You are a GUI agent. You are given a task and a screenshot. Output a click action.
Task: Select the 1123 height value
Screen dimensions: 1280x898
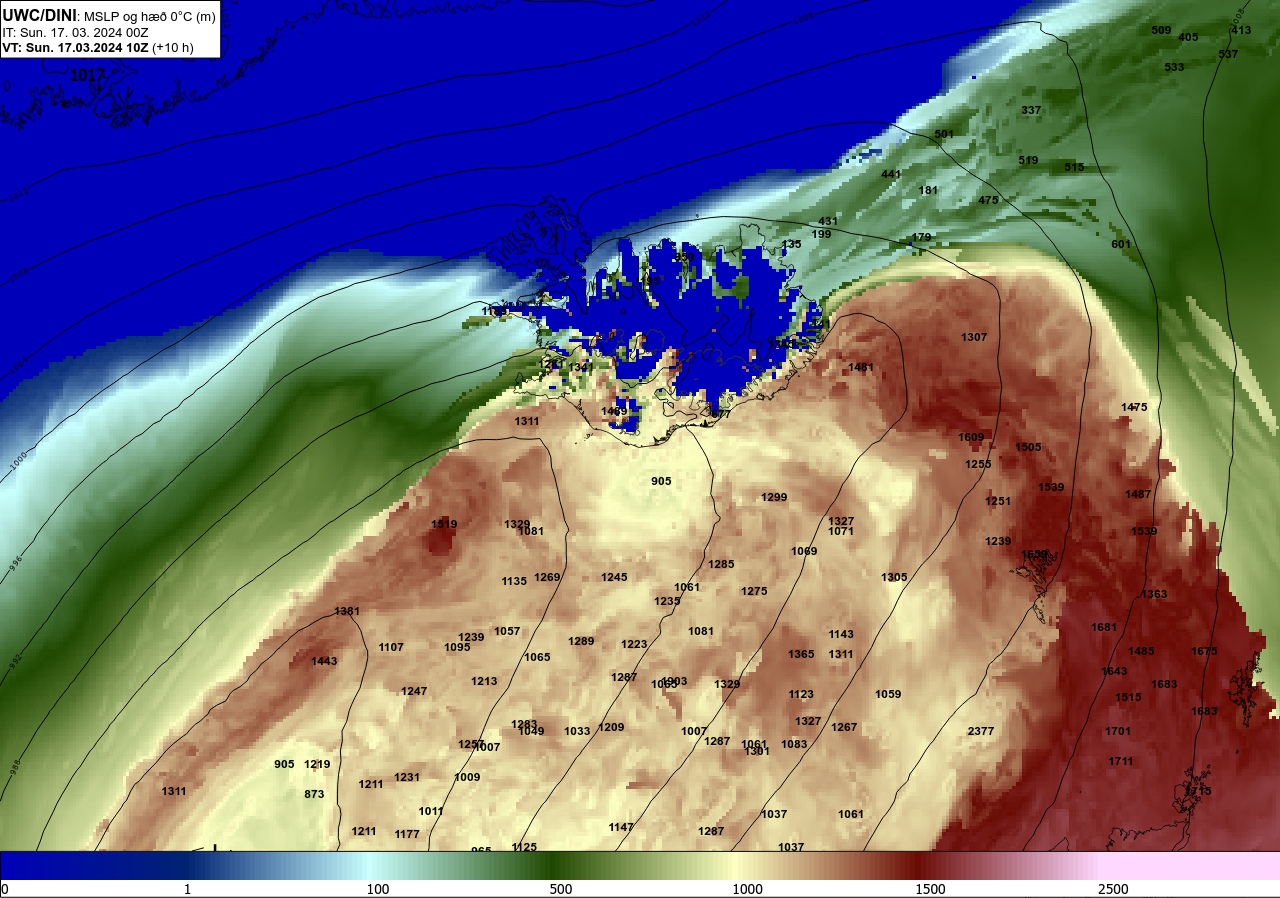click(801, 694)
